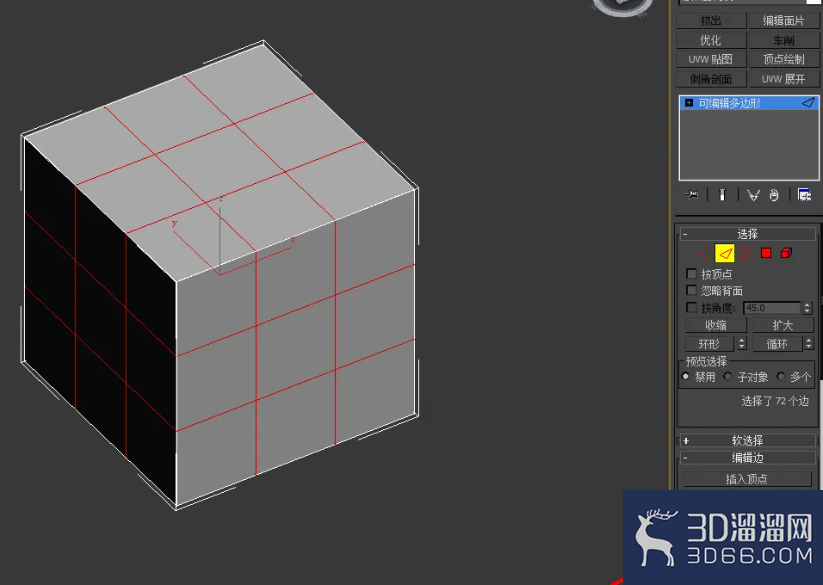The height and width of the screenshot is (585, 823).
Task: Click the 选择了 72 个边 status text
Action: tap(775, 401)
